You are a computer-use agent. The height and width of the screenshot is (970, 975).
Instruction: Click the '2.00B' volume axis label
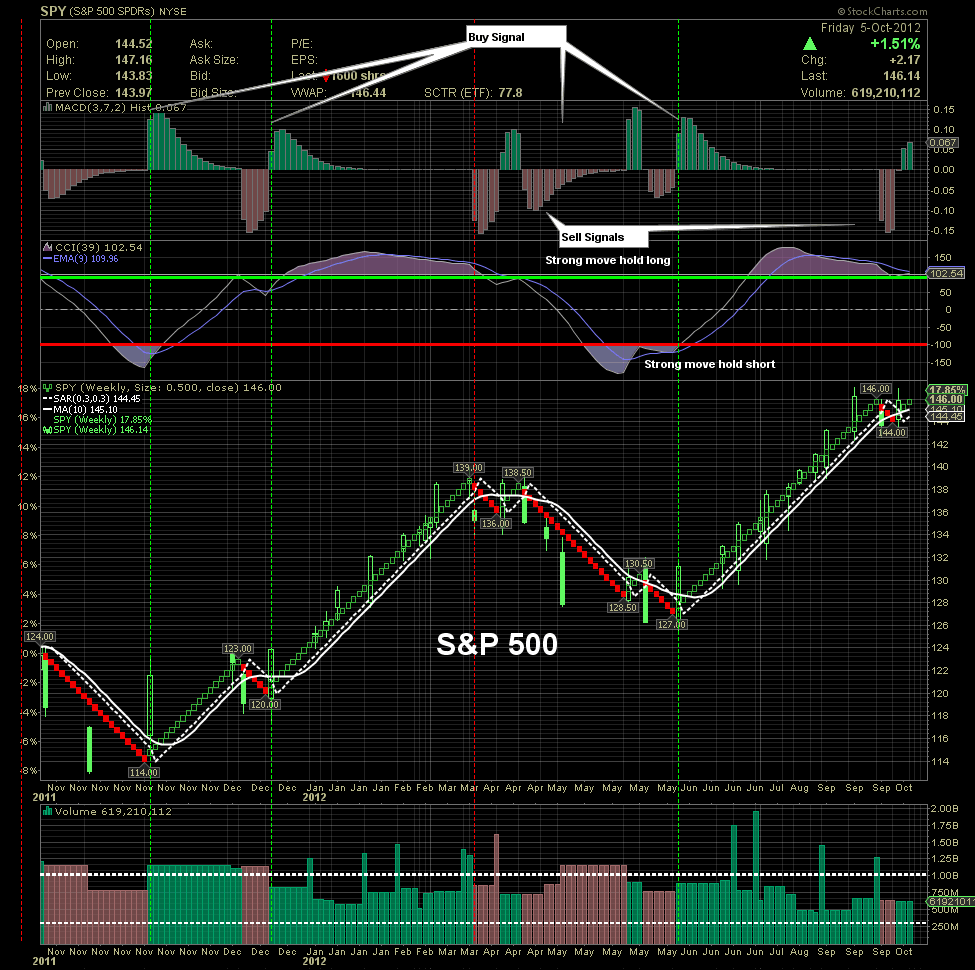point(944,808)
